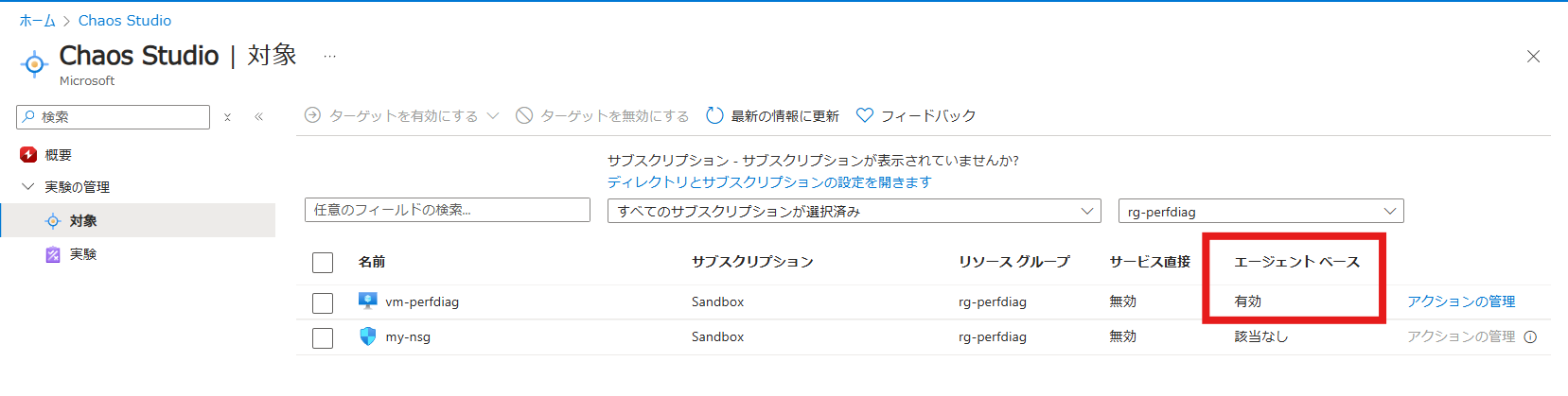1568x396 pixels.
Task: Click the 概要 overview icon in sidebar
Action: tap(28, 154)
